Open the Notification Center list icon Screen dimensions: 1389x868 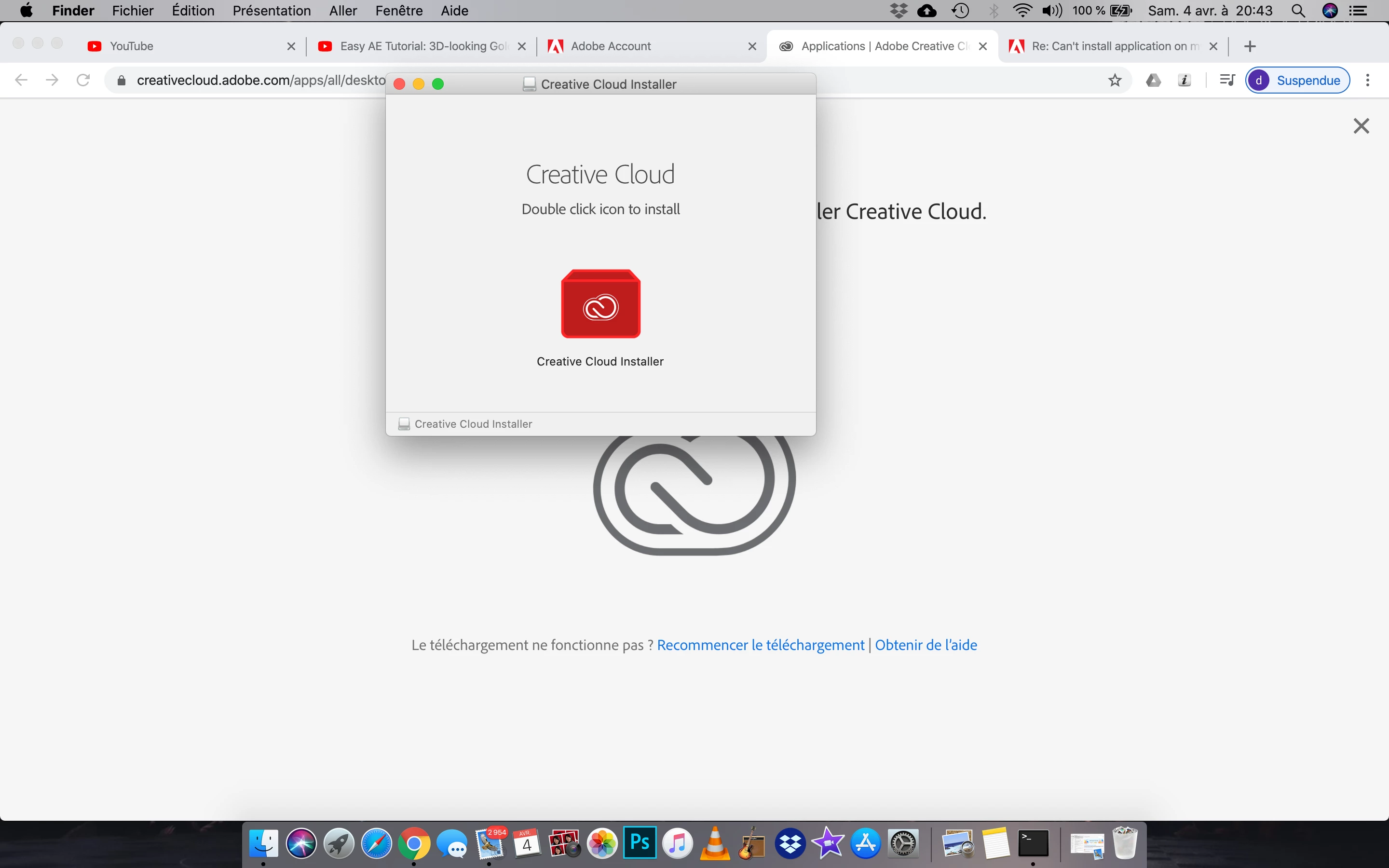click(1358, 10)
